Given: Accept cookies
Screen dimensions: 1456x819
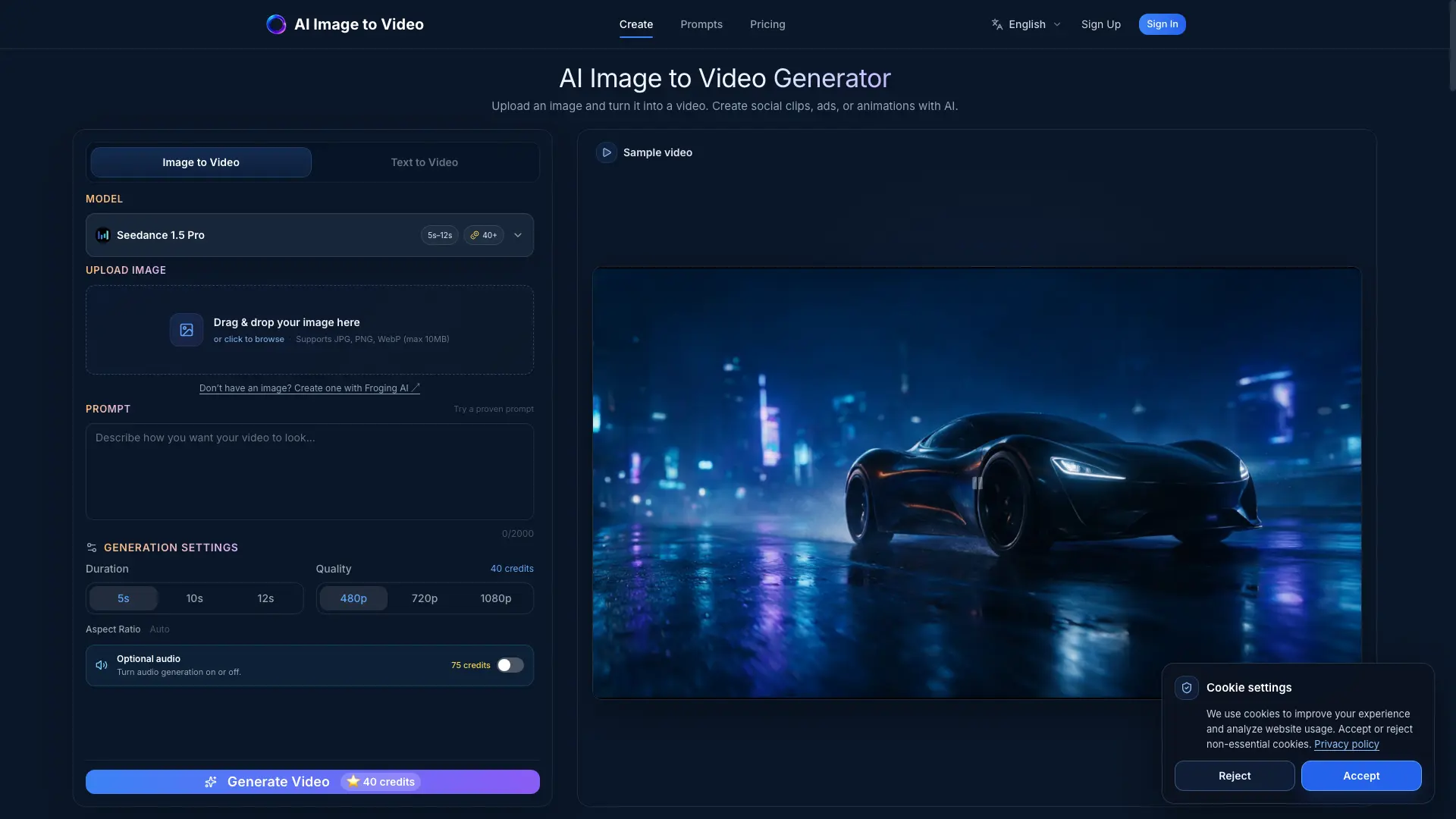Looking at the screenshot, I should point(1361,776).
